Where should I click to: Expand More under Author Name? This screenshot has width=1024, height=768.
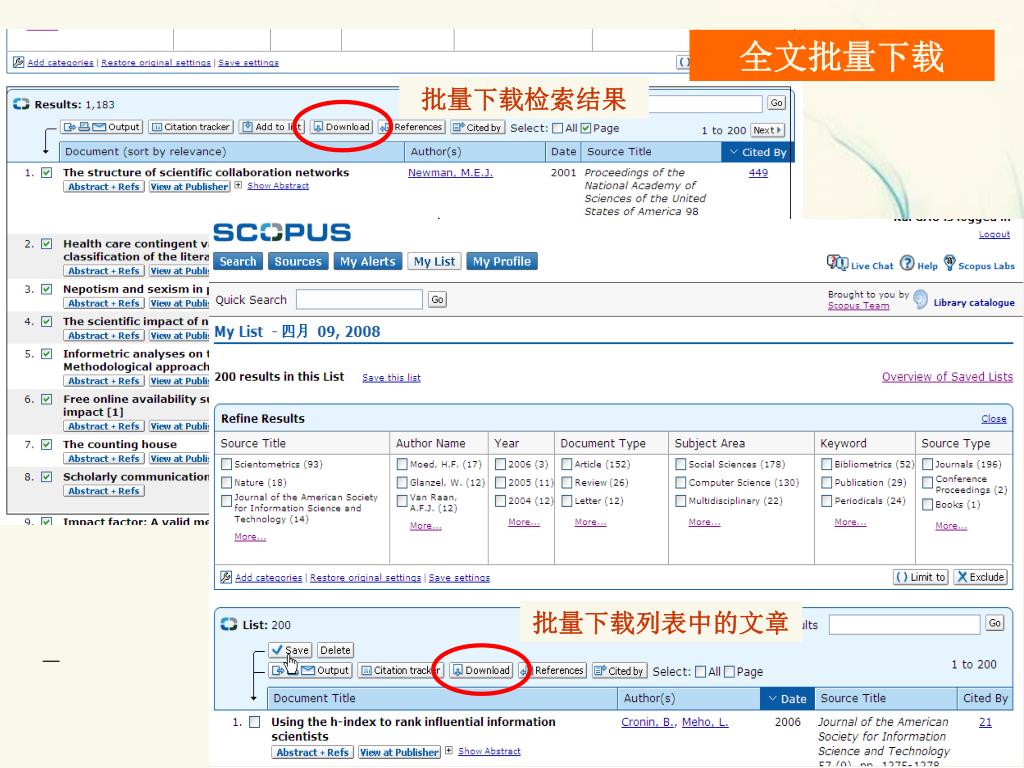426,525
